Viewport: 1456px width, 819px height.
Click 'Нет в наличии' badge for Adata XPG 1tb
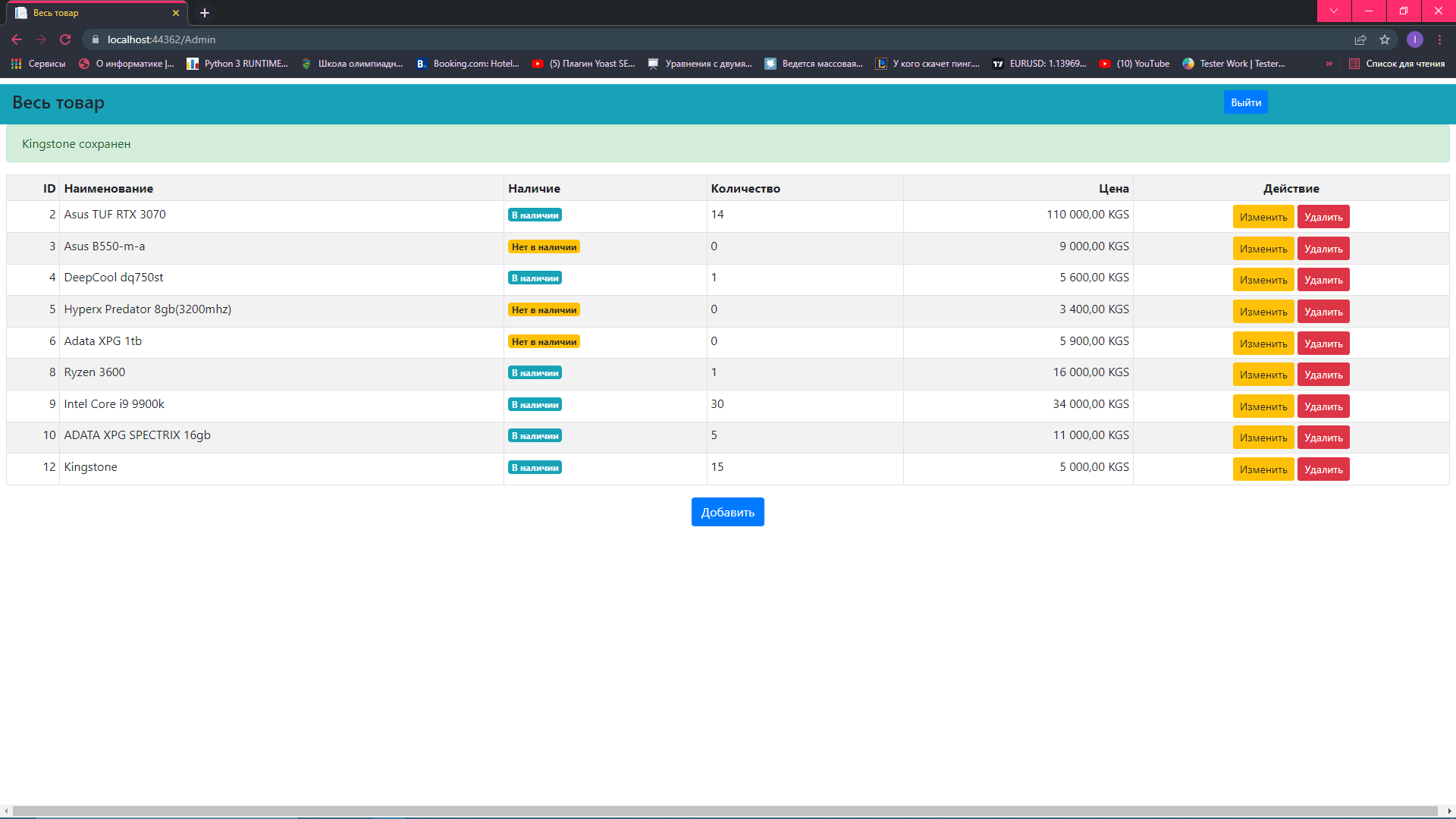pyautogui.click(x=544, y=342)
